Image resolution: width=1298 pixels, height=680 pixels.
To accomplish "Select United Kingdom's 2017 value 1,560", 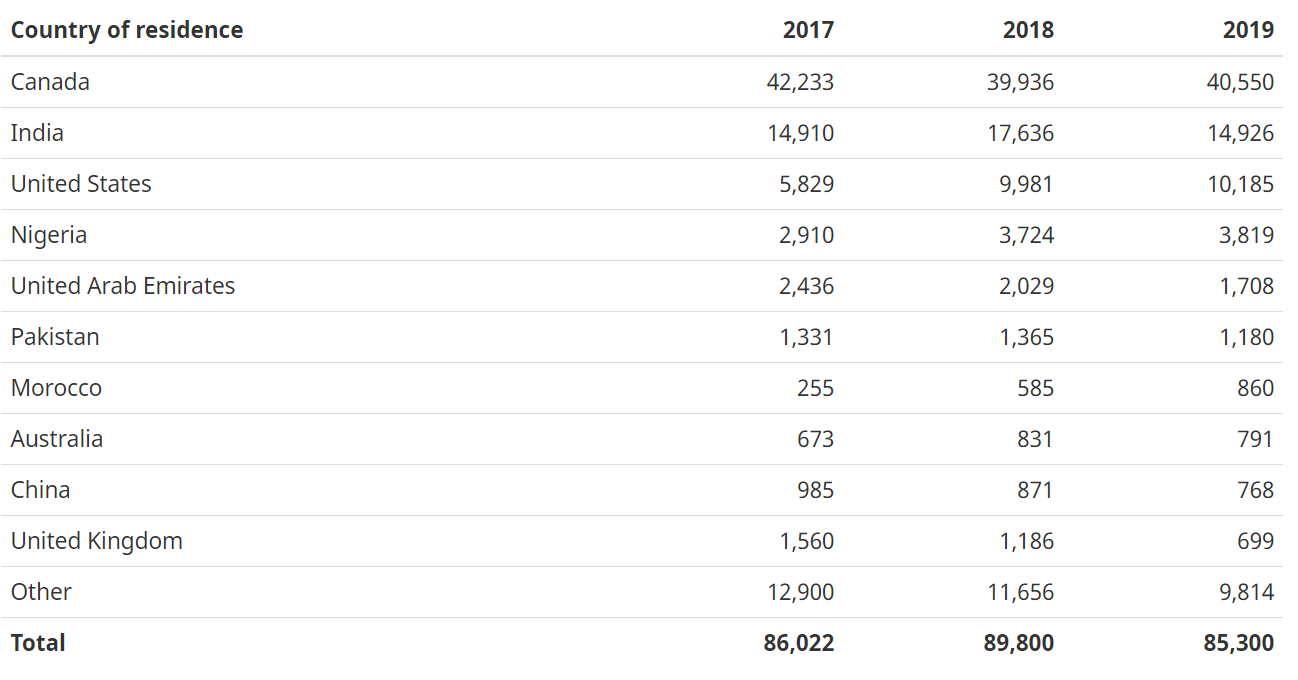I will point(806,541).
